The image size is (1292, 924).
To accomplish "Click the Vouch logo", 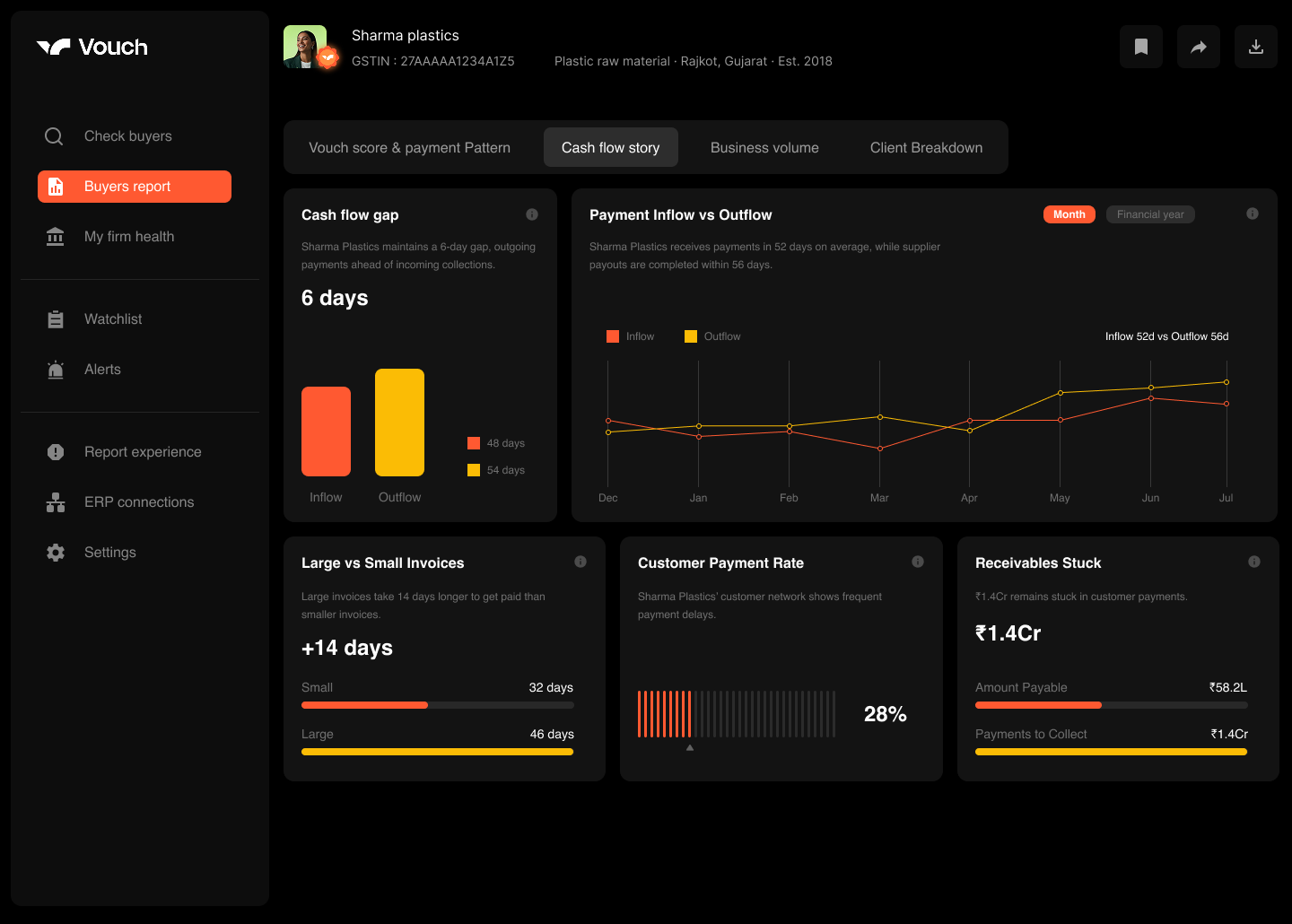I will (92, 47).
